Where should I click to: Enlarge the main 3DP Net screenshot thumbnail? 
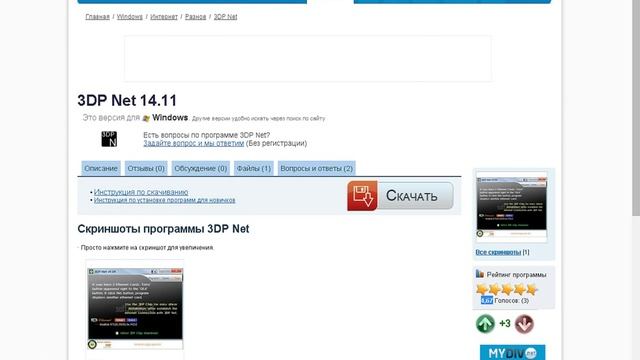click(x=135, y=309)
